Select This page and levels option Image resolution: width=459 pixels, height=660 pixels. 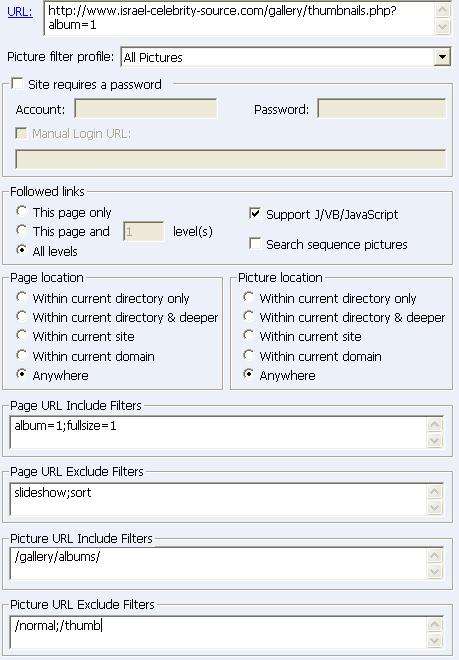pos(21,230)
